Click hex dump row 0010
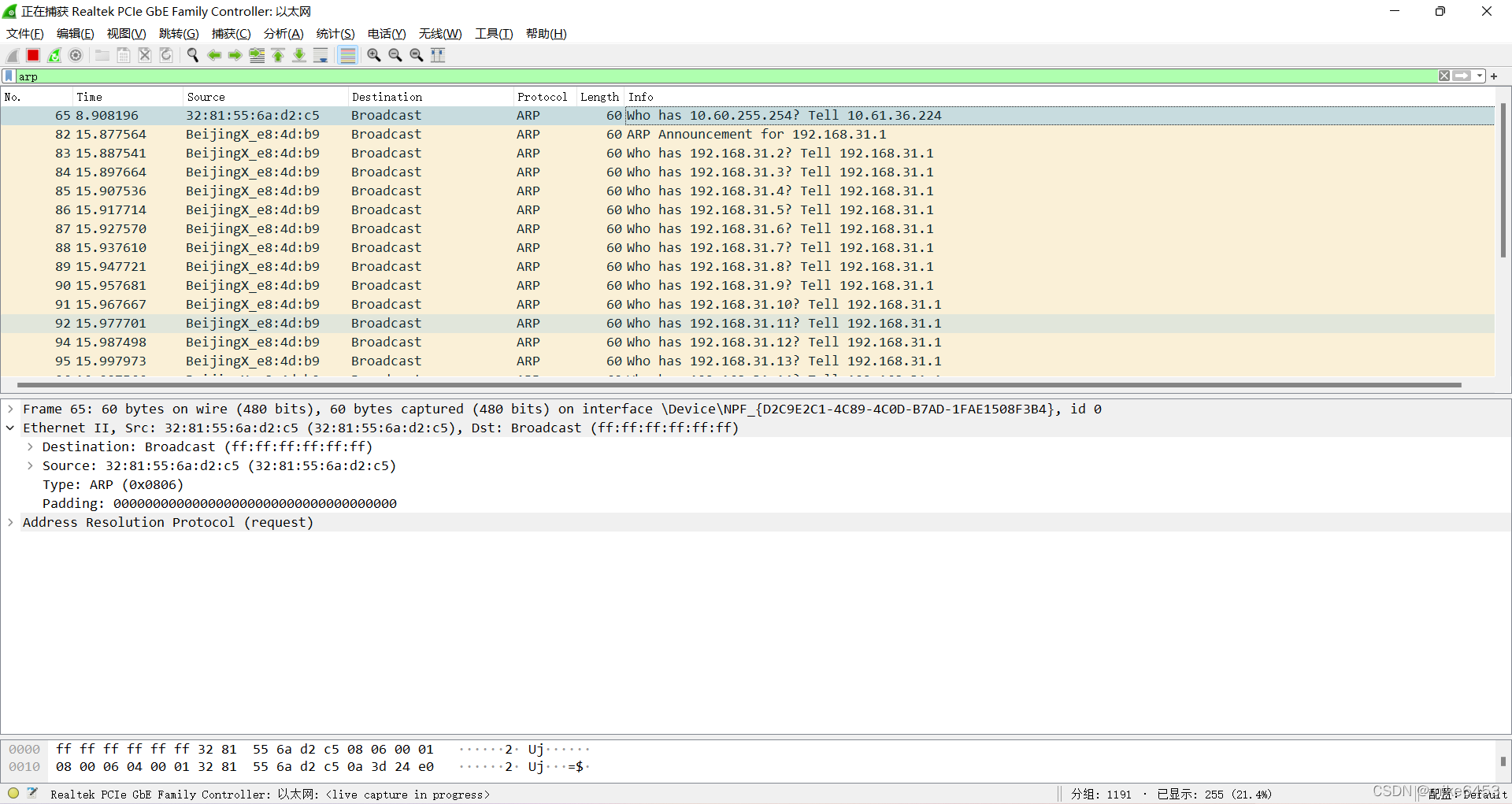 [x=299, y=766]
